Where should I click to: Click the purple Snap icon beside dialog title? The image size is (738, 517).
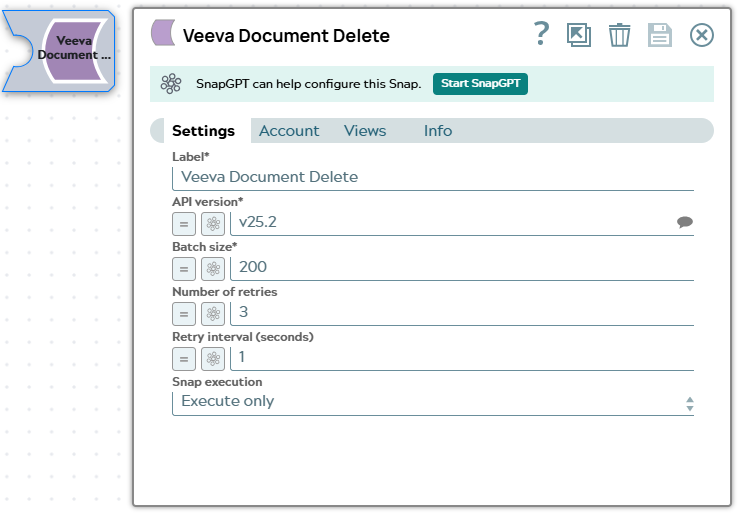click(163, 32)
